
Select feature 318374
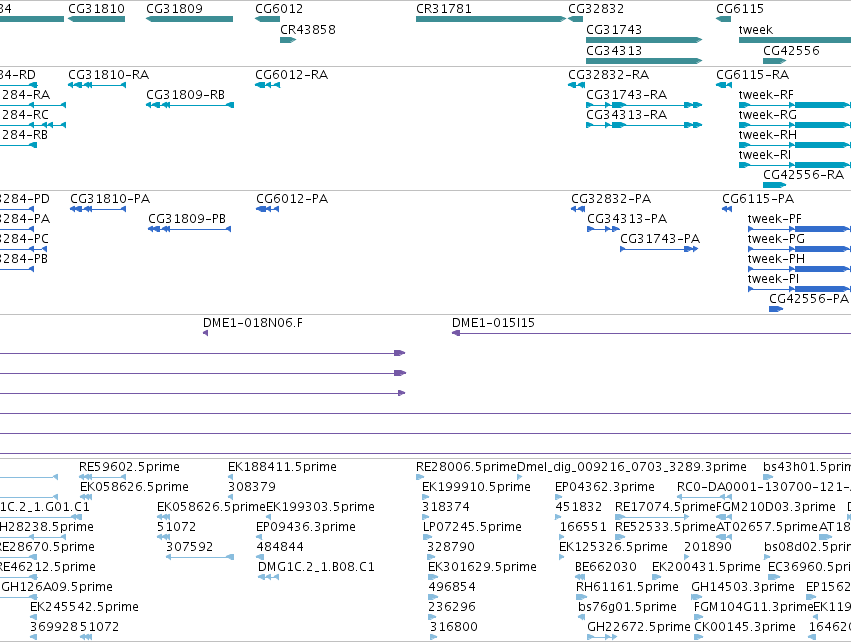coord(446,507)
